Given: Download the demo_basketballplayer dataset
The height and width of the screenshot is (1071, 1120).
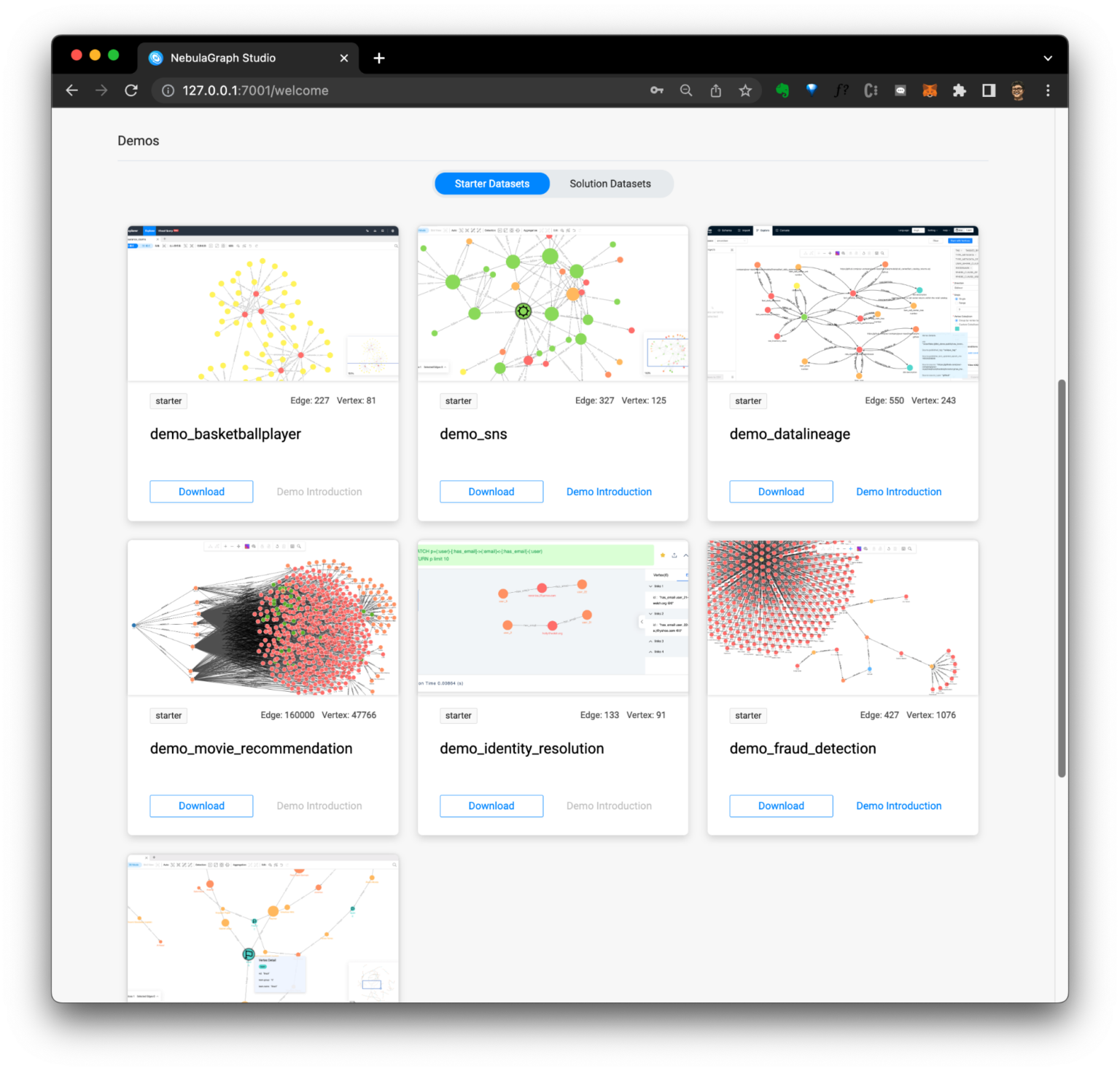Looking at the screenshot, I should coord(201,491).
